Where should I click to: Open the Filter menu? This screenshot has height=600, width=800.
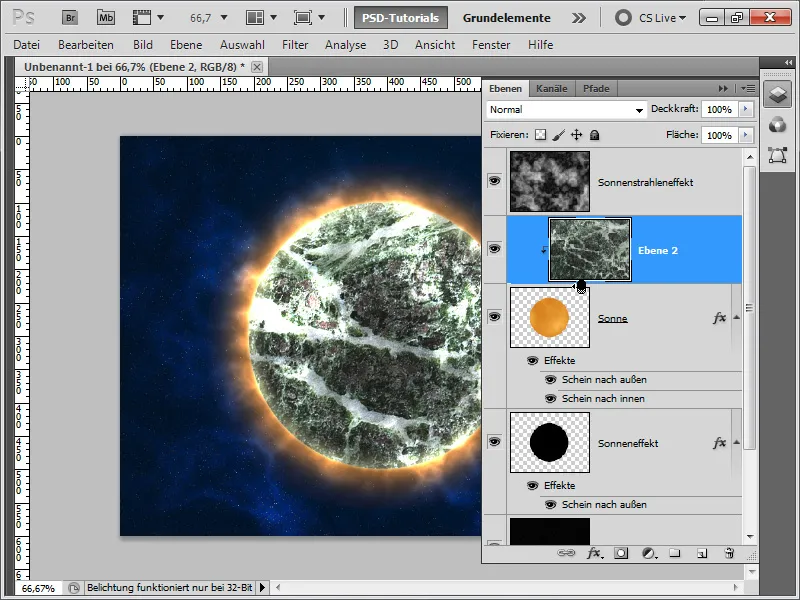[x=295, y=45]
